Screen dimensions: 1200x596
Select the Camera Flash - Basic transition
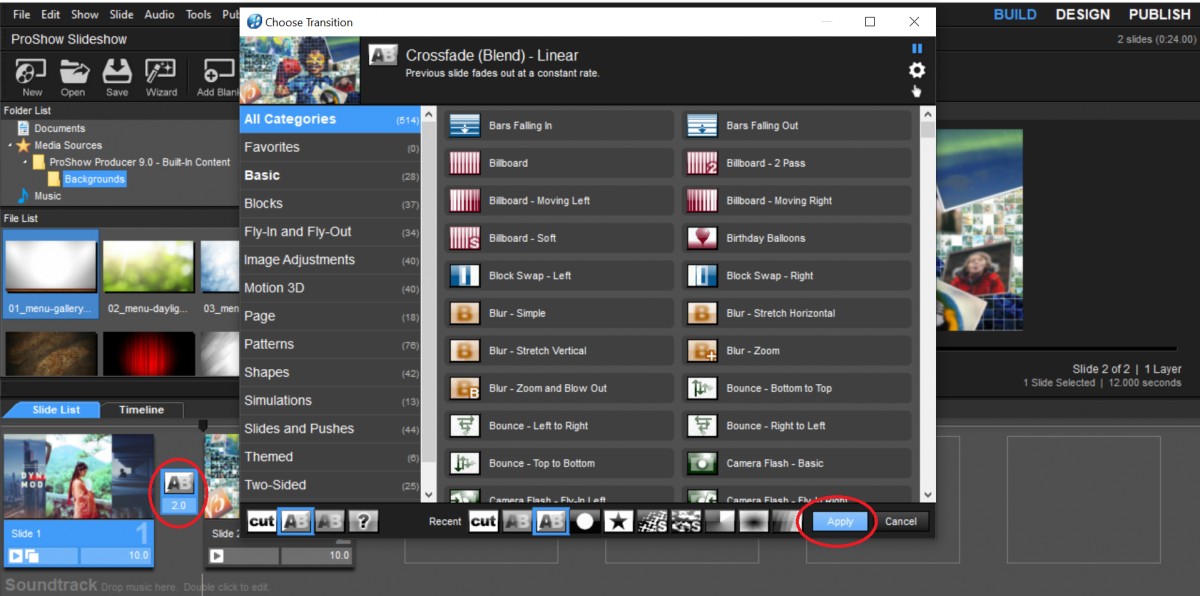797,463
